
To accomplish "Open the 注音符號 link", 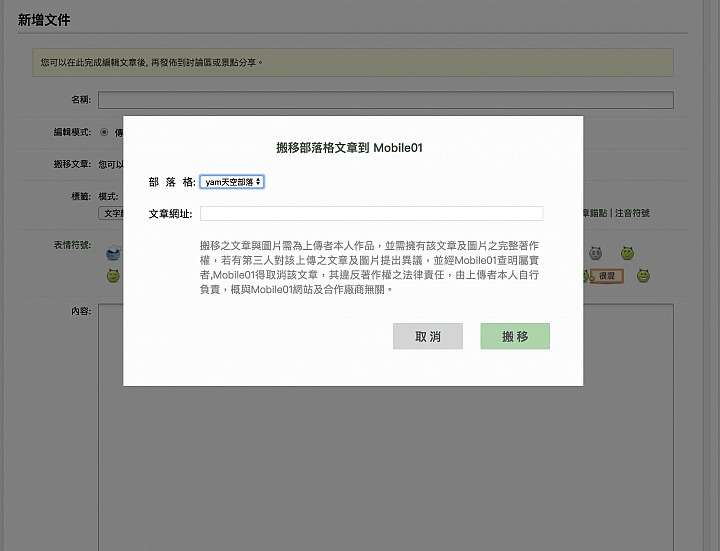I will click(632, 213).
